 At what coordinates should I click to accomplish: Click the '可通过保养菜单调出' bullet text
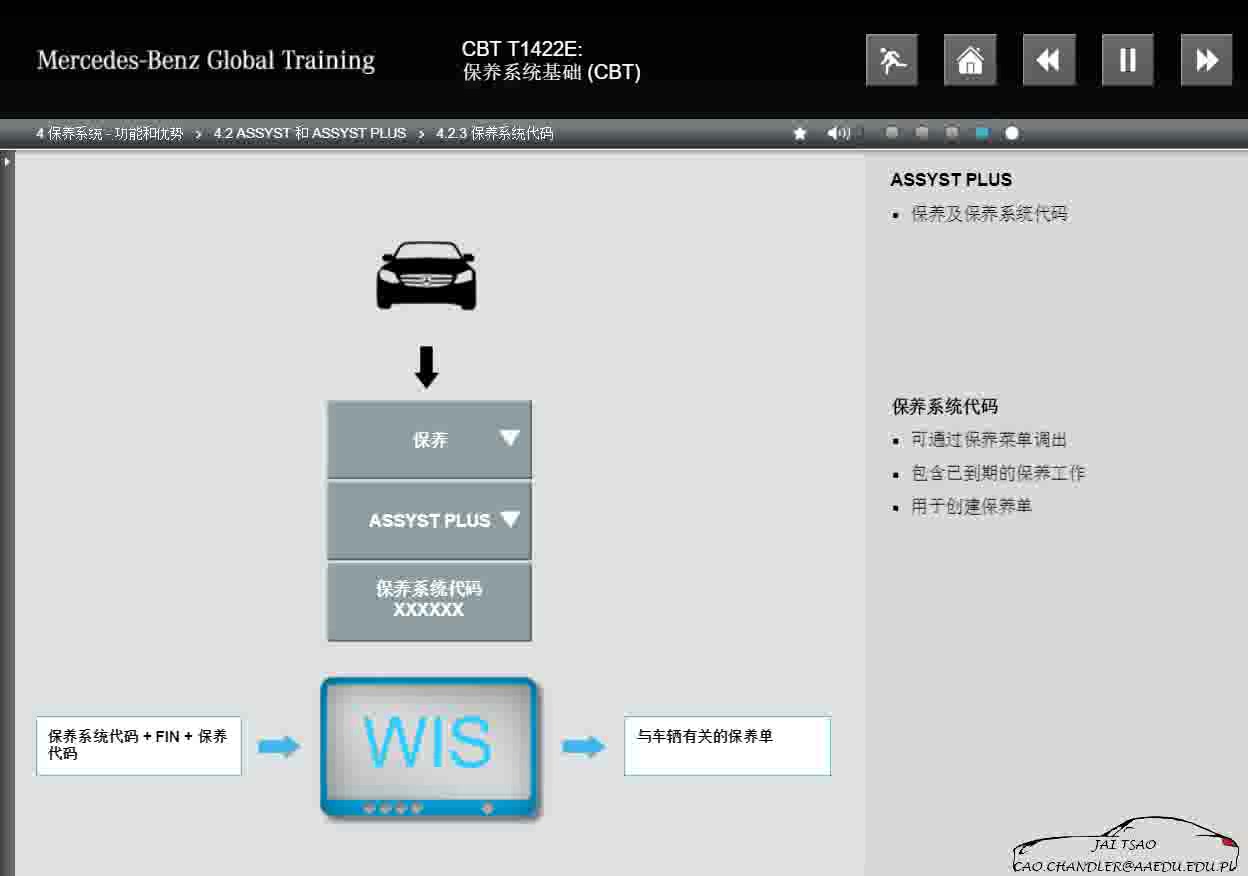(989, 440)
